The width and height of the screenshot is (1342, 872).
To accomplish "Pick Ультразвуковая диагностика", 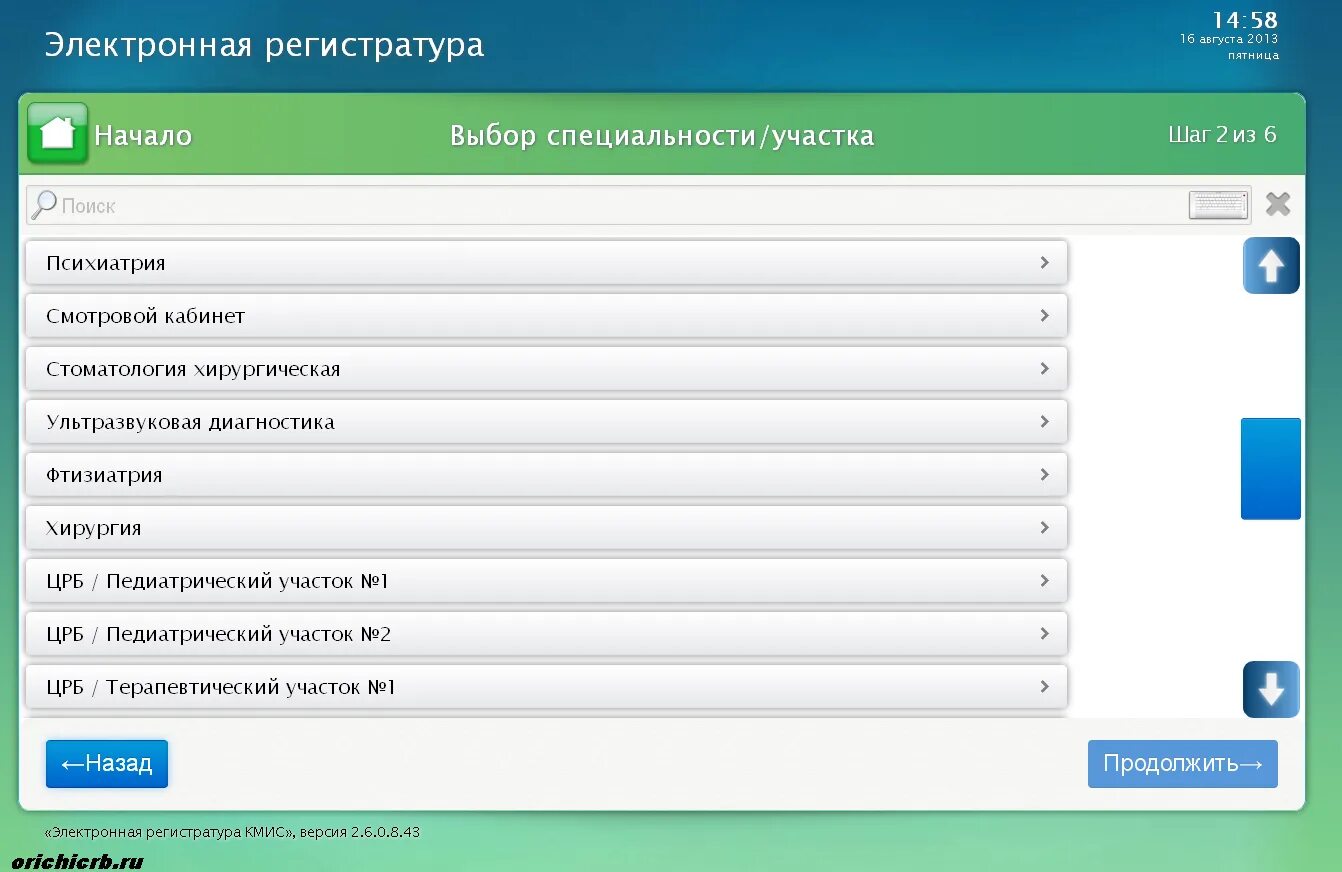I will [x=546, y=422].
